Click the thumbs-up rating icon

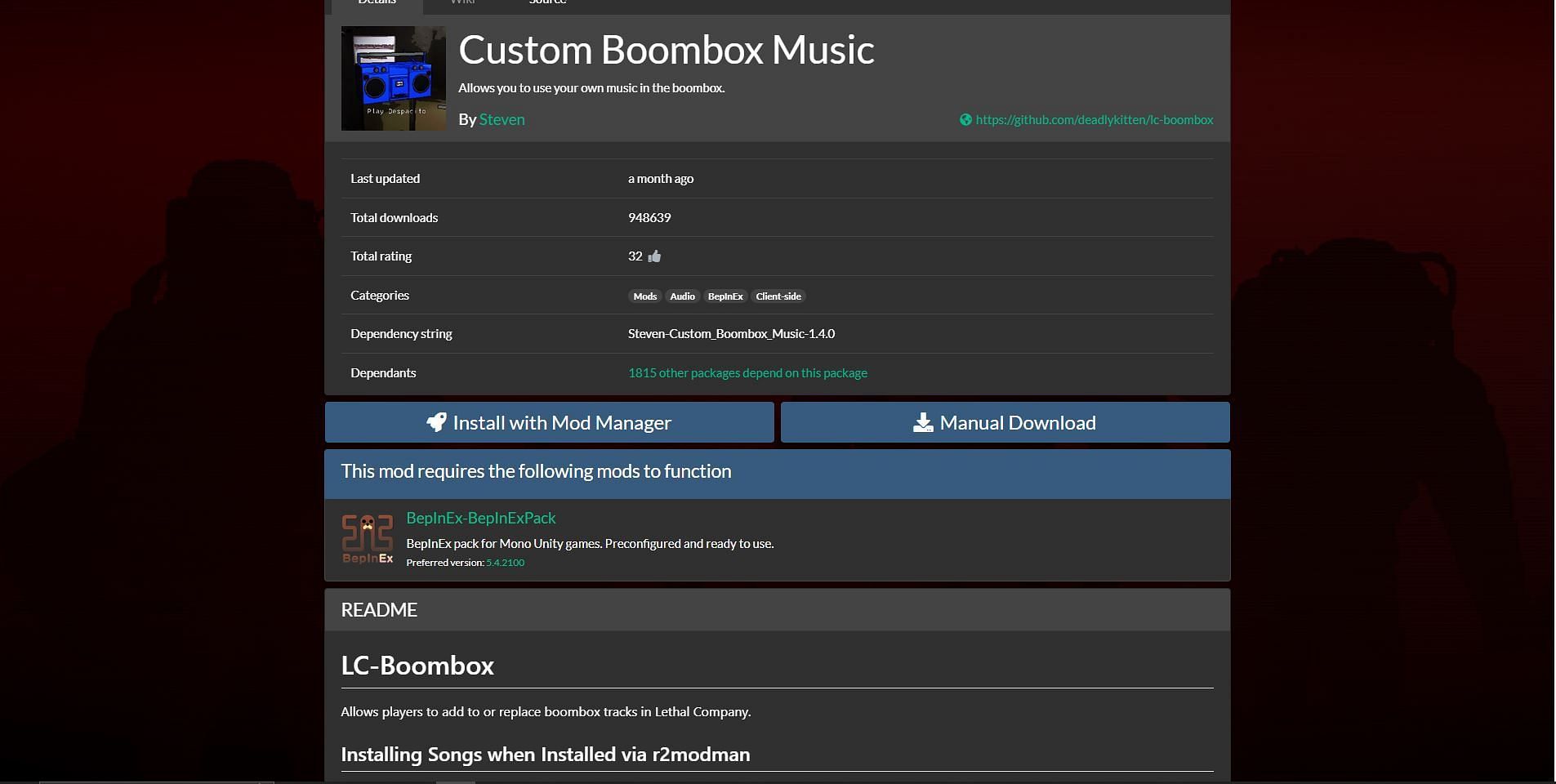654,256
